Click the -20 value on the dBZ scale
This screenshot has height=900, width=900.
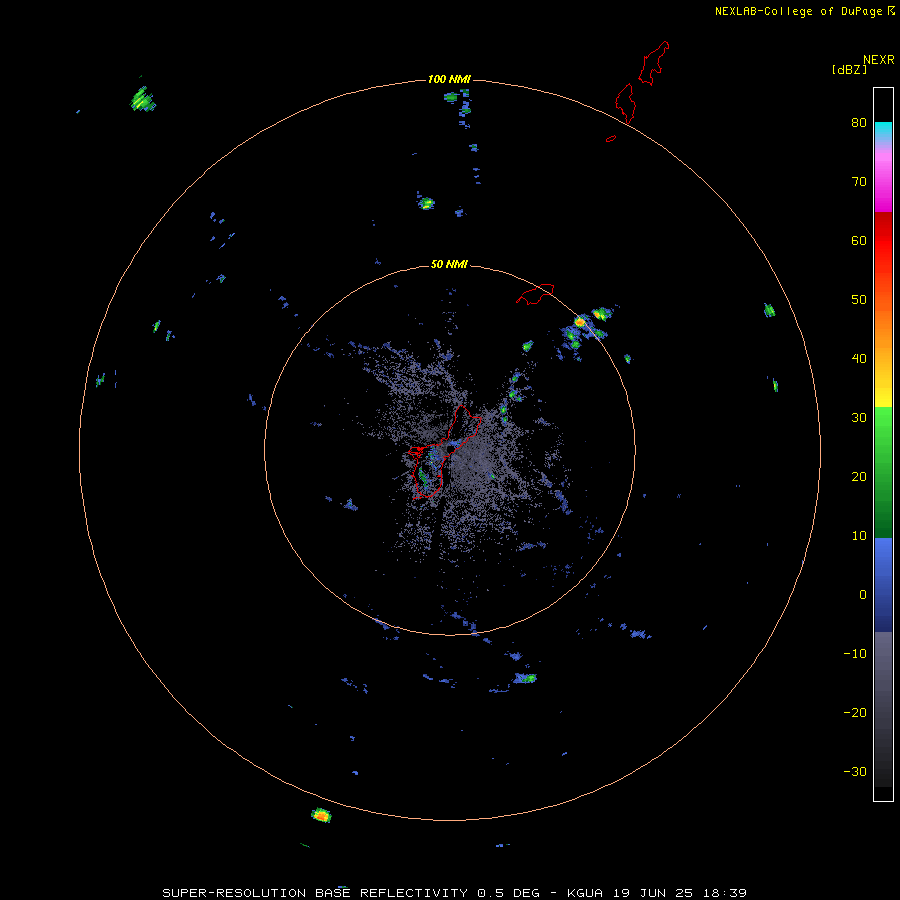(x=855, y=713)
